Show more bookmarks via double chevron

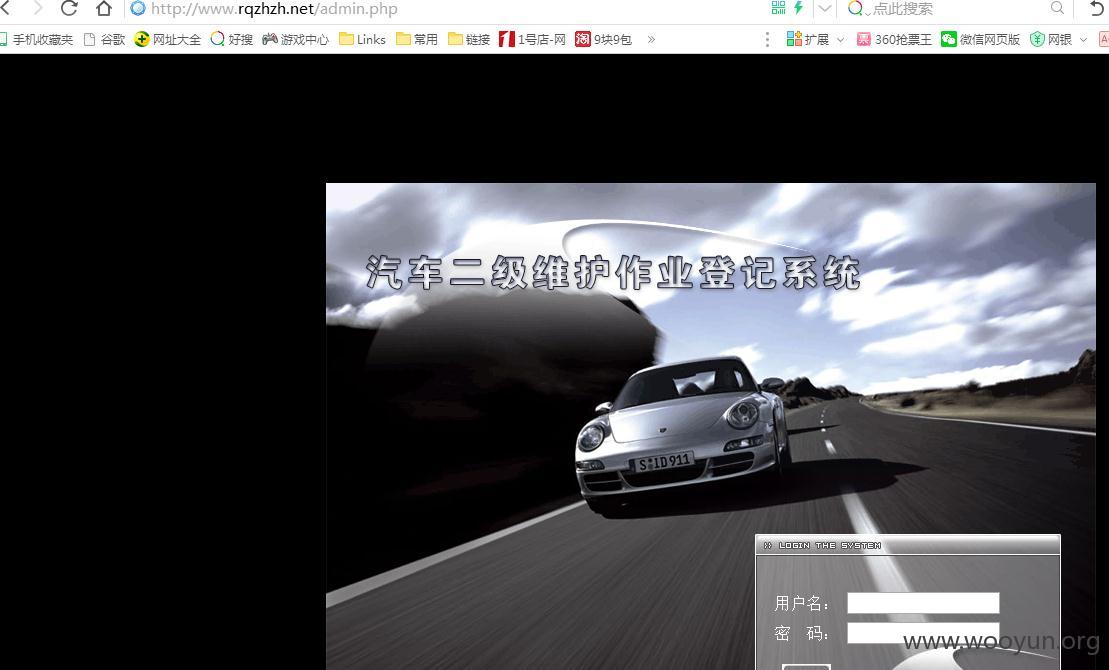pos(651,40)
